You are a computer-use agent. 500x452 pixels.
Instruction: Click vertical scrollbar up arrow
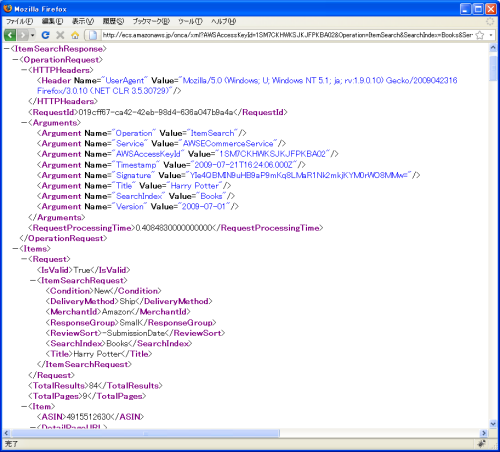pyautogui.click(x=493, y=48)
